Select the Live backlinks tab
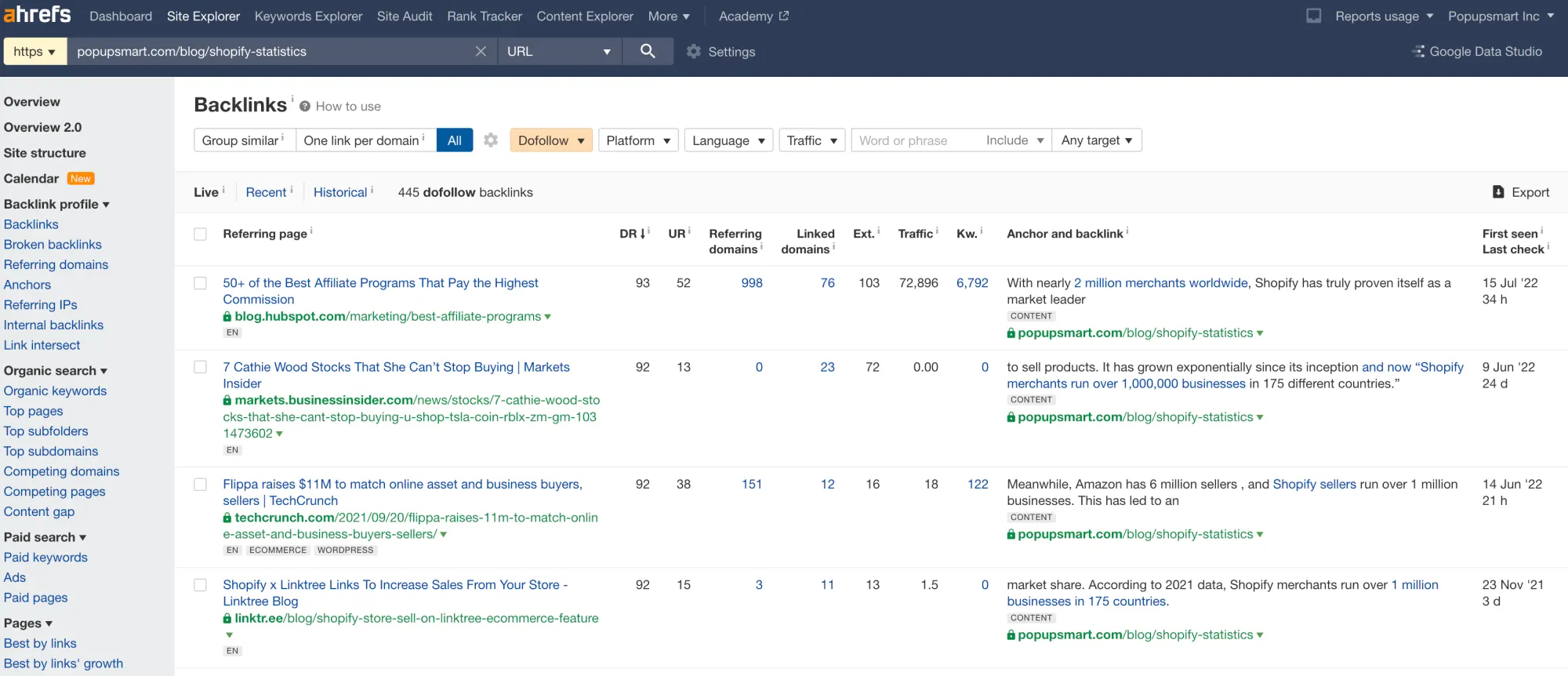The height and width of the screenshot is (676, 1568). [x=206, y=192]
